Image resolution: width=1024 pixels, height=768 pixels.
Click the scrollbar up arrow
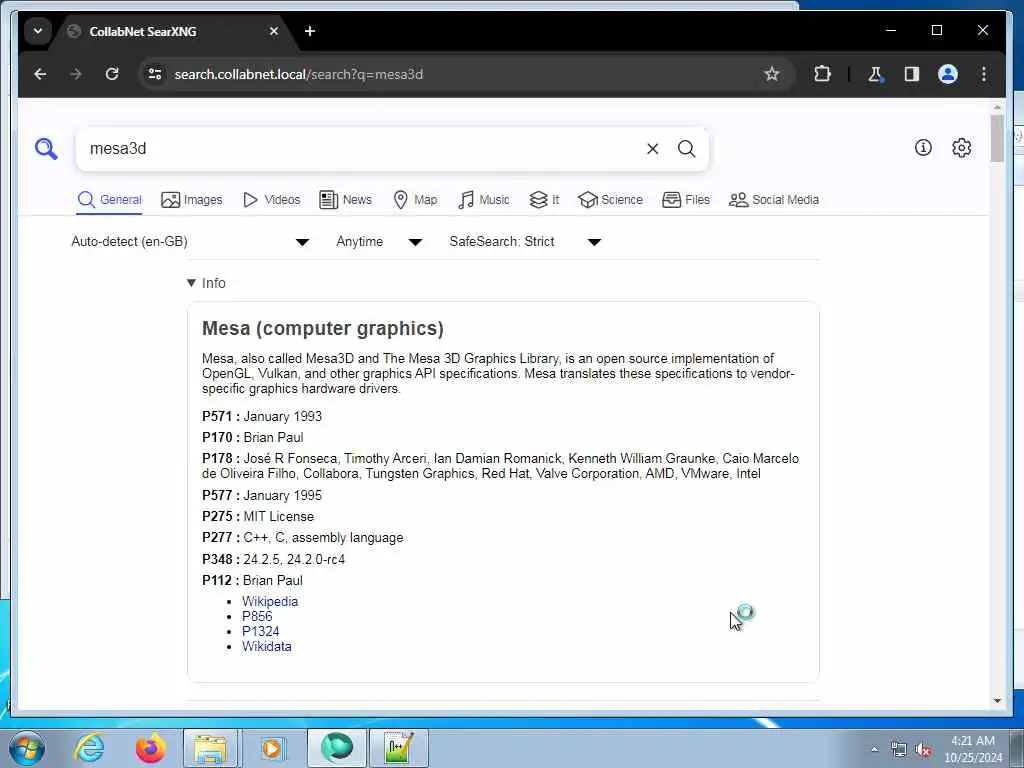tap(997, 106)
